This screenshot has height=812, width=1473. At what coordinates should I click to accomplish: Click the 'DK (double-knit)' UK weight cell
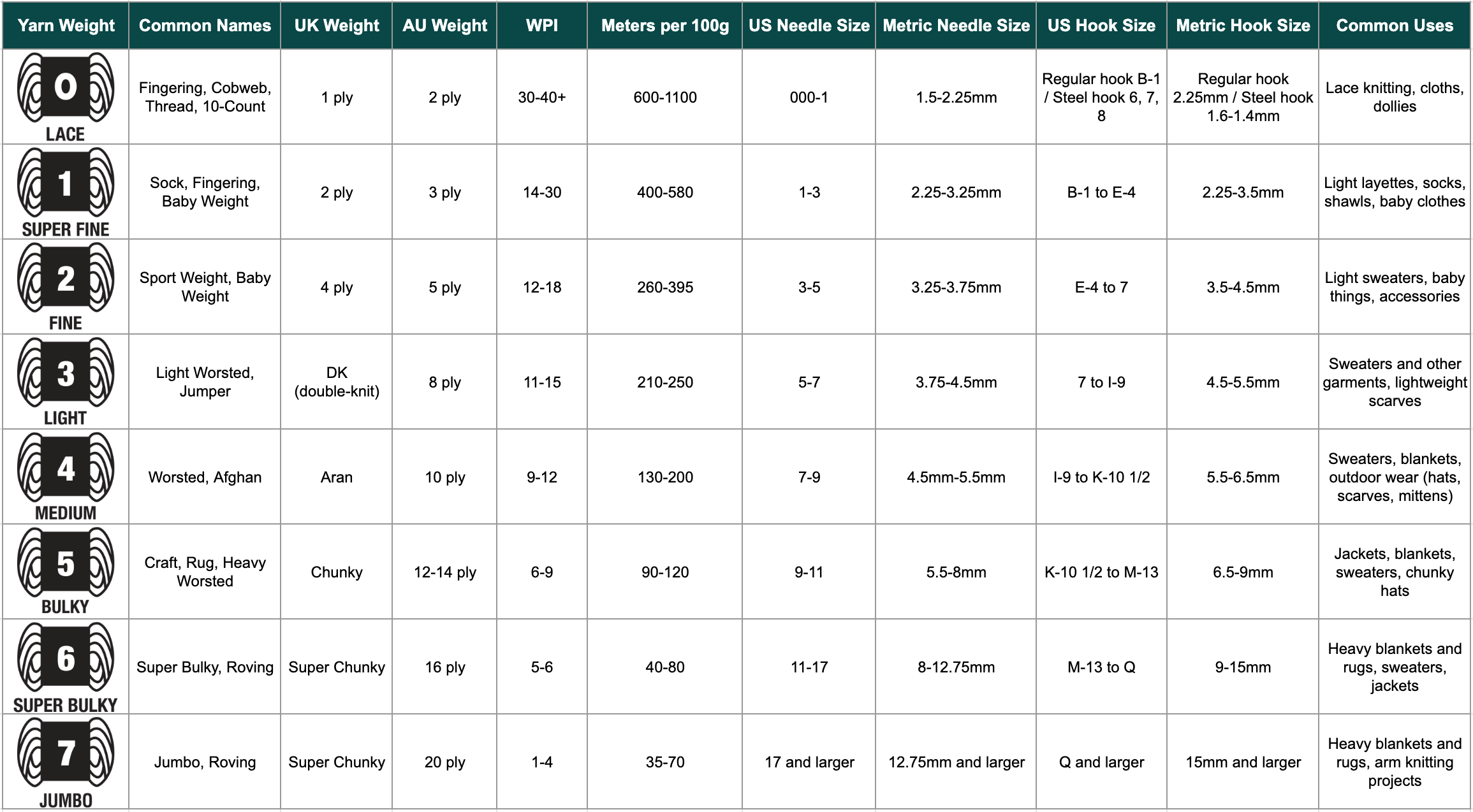pos(337,382)
